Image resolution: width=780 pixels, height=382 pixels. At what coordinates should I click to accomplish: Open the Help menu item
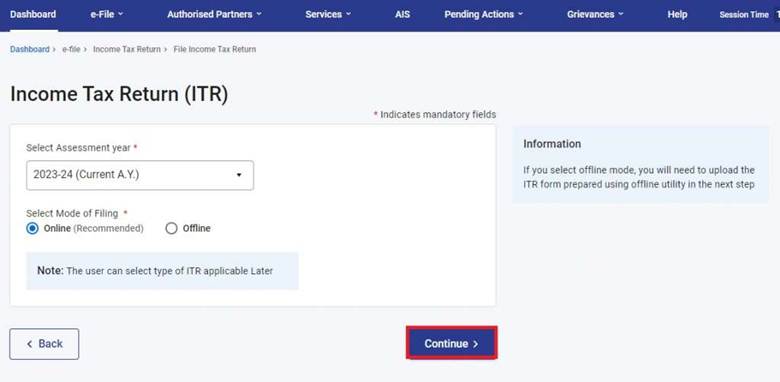coord(677,14)
